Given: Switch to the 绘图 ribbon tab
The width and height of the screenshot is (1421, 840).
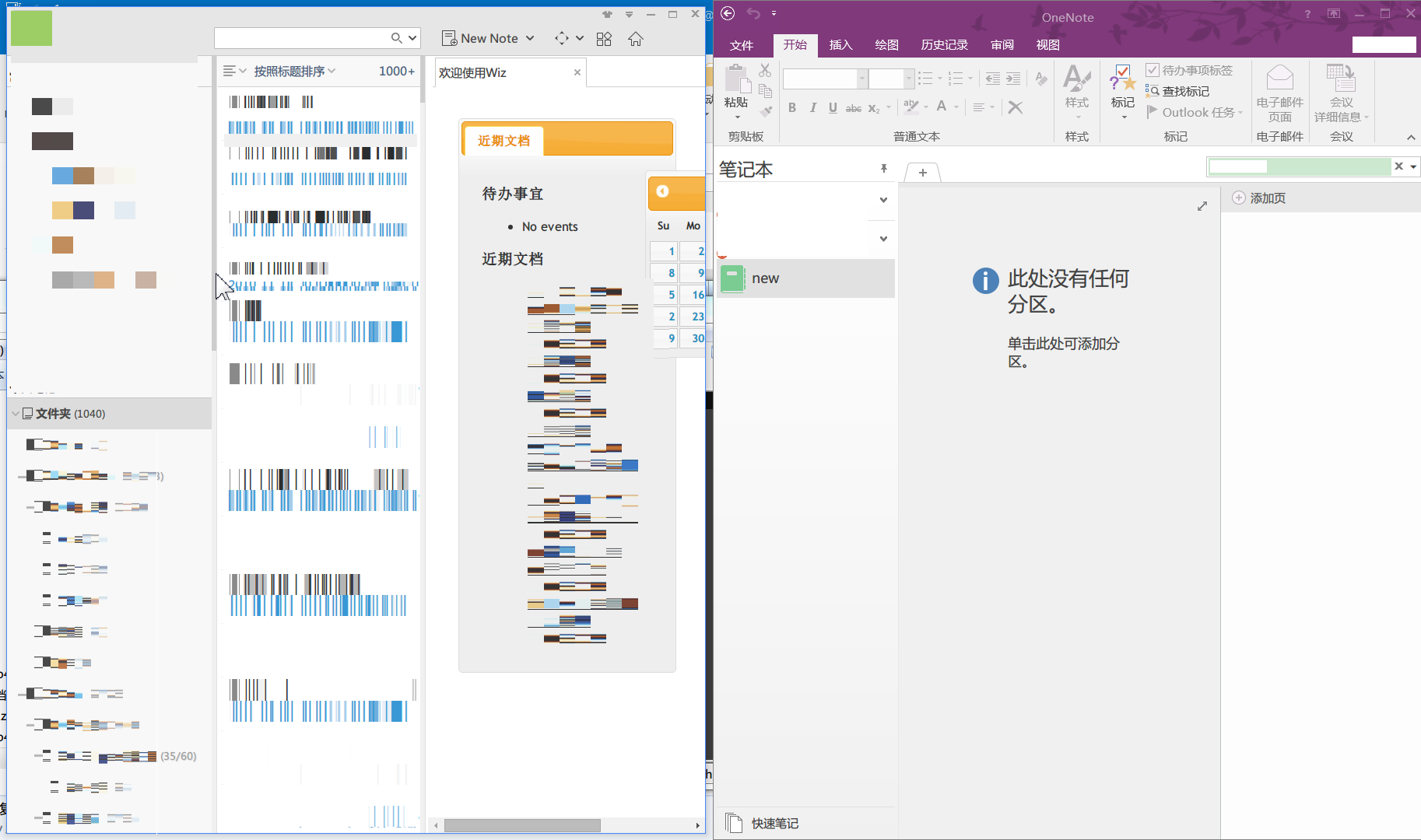Looking at the screenshot, I should point(886,44).
